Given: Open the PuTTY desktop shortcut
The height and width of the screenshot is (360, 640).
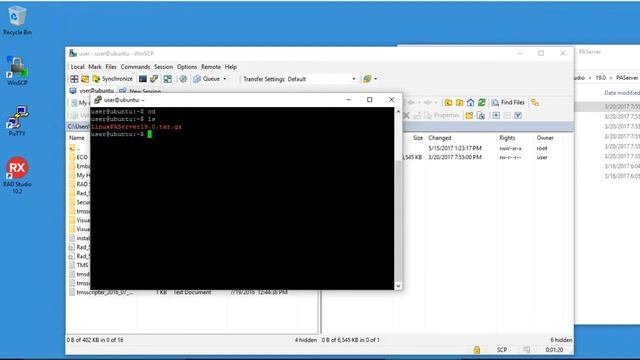Looking at the screenshot, I should (17, 121).
